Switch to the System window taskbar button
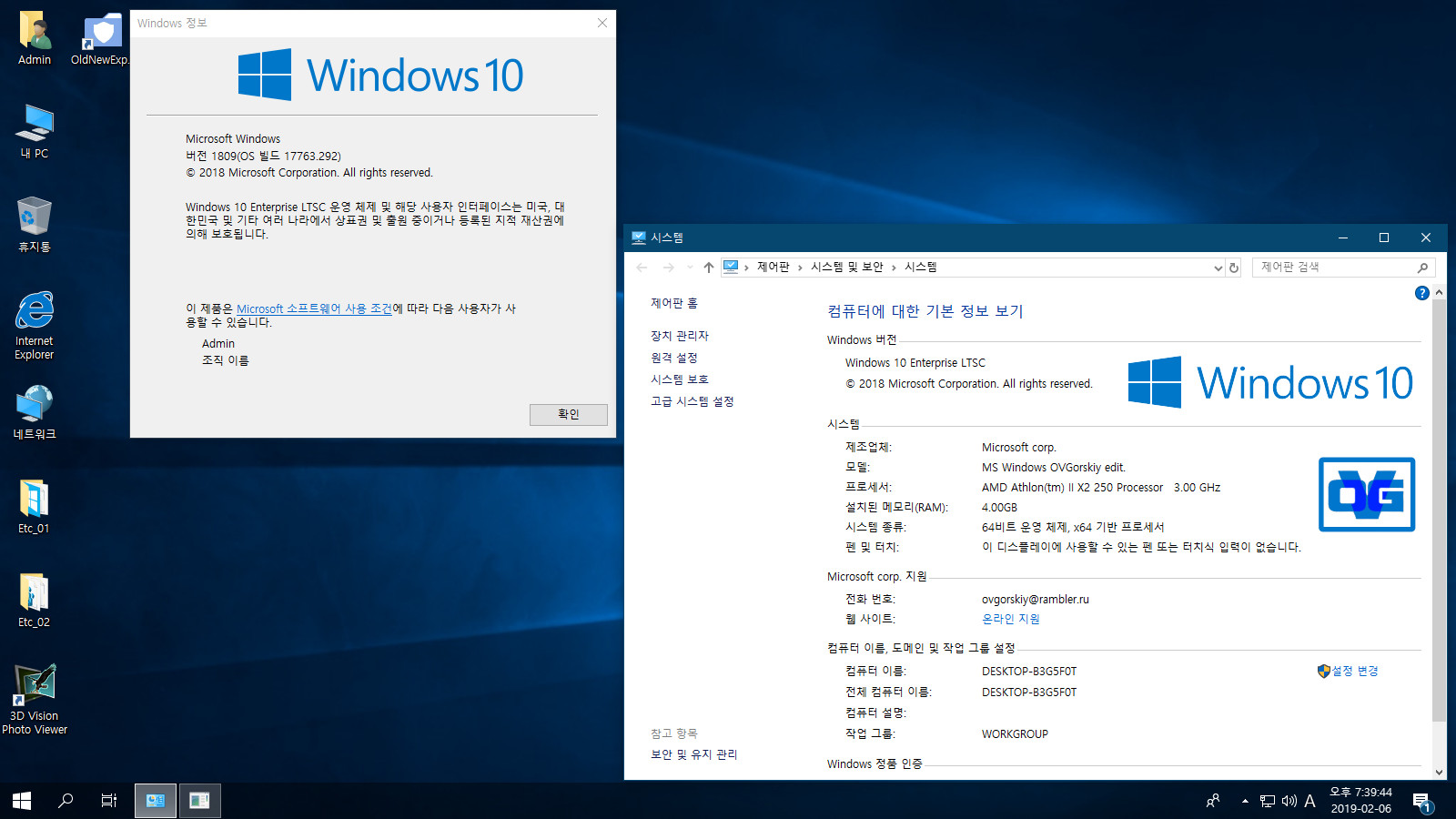Viewport: 1456px width, 819px height. click(156, 801)
